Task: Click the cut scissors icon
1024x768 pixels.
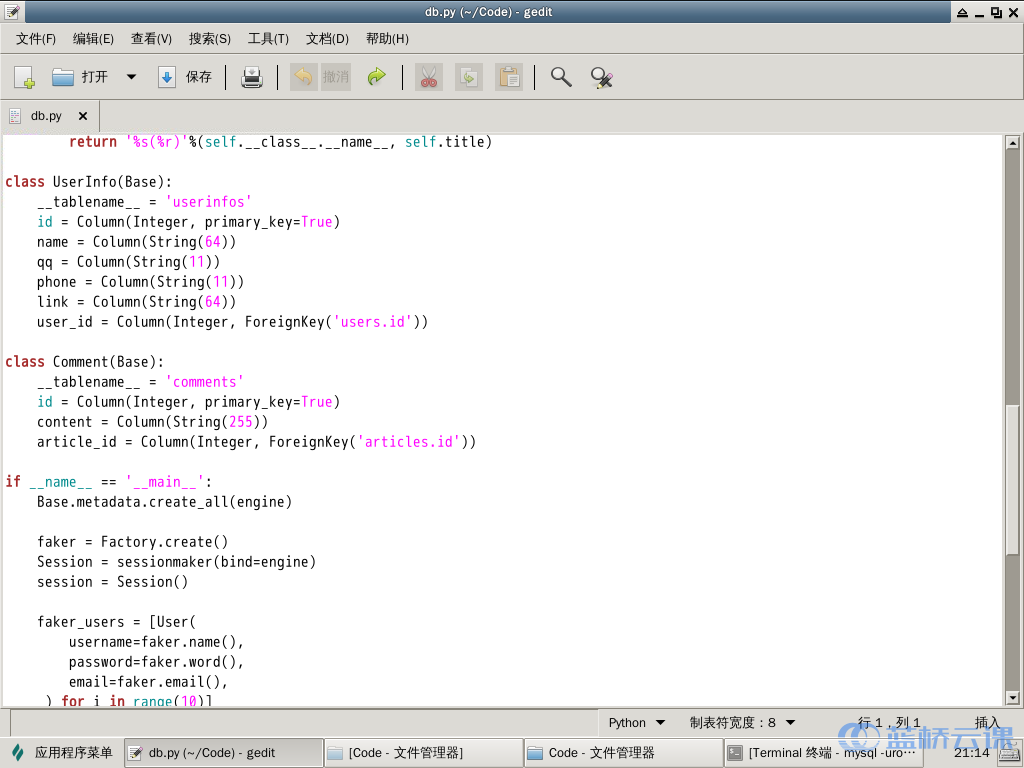Action: coord(429,77)
